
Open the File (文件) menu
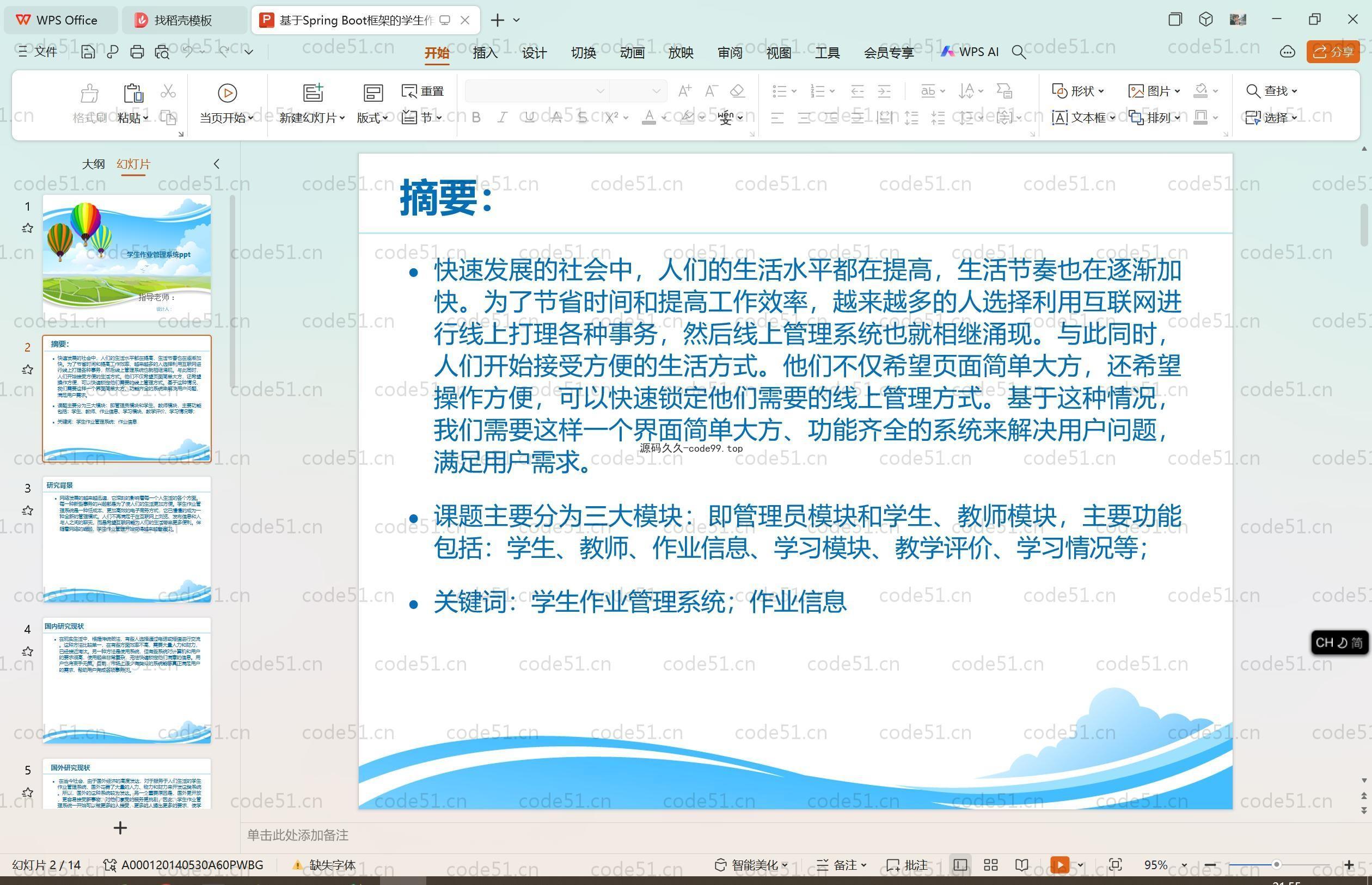(x=38, y=52)
